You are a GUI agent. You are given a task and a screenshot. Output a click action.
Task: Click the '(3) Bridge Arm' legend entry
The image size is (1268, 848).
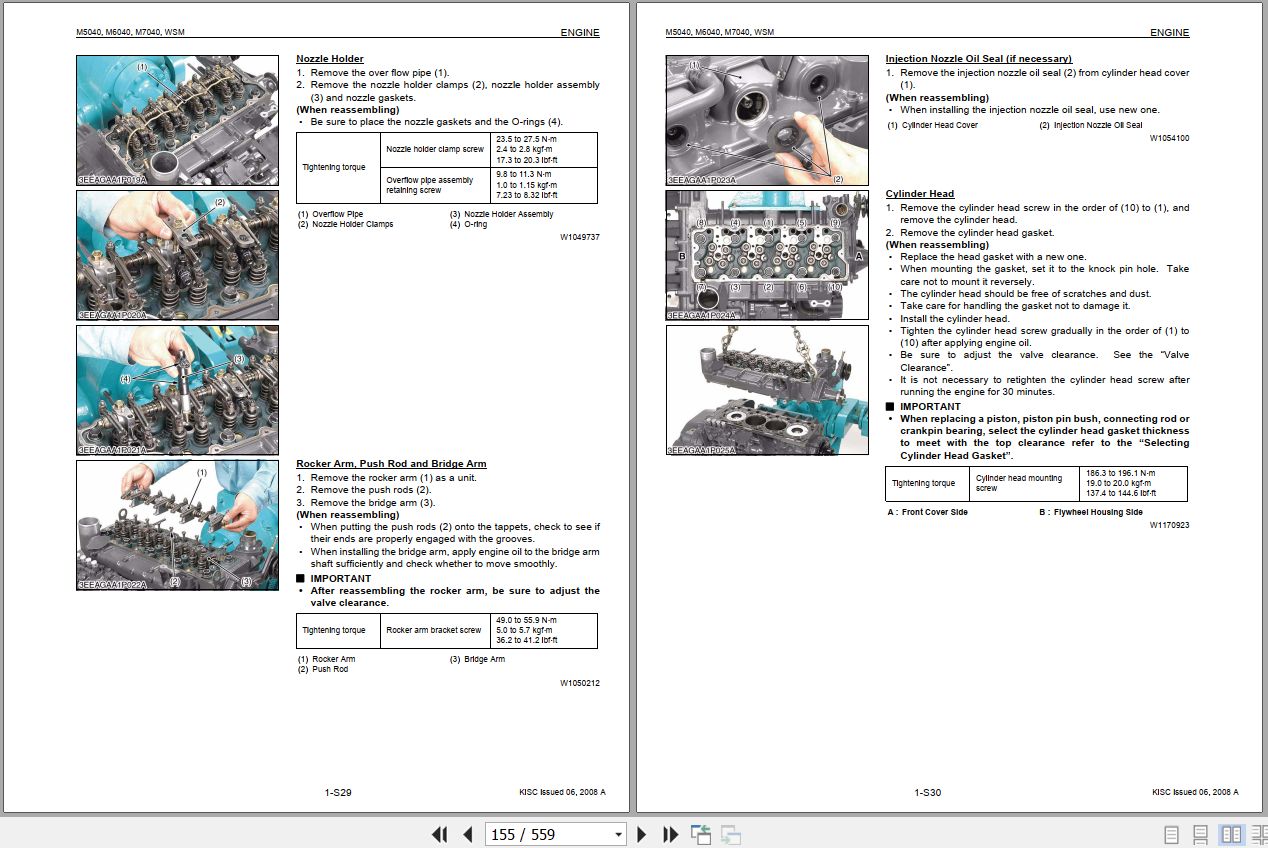click(x=477, y=659)
